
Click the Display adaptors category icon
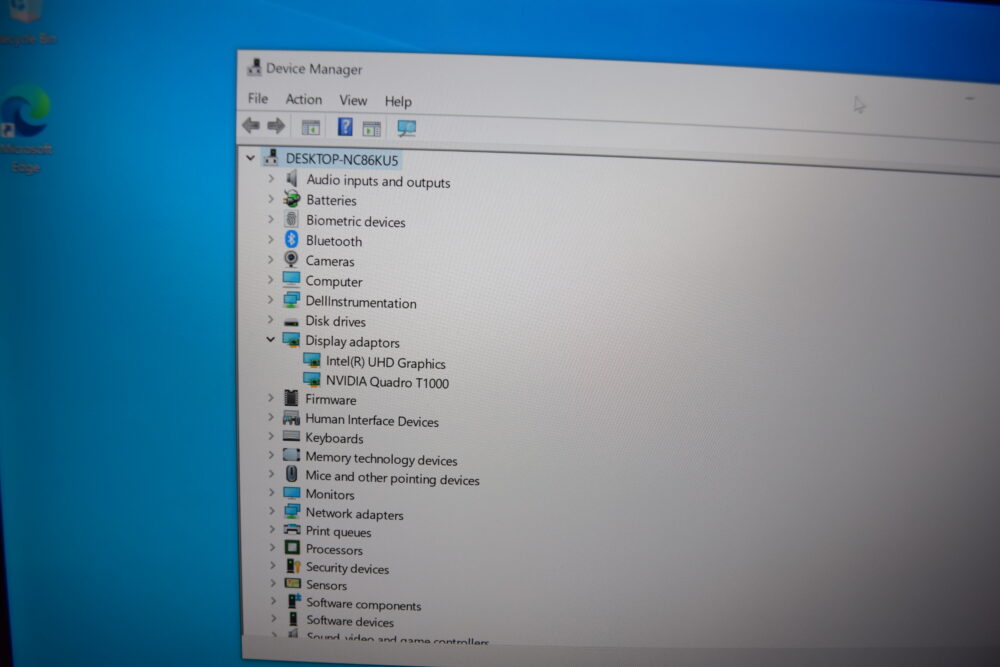[x=291, y=340]
